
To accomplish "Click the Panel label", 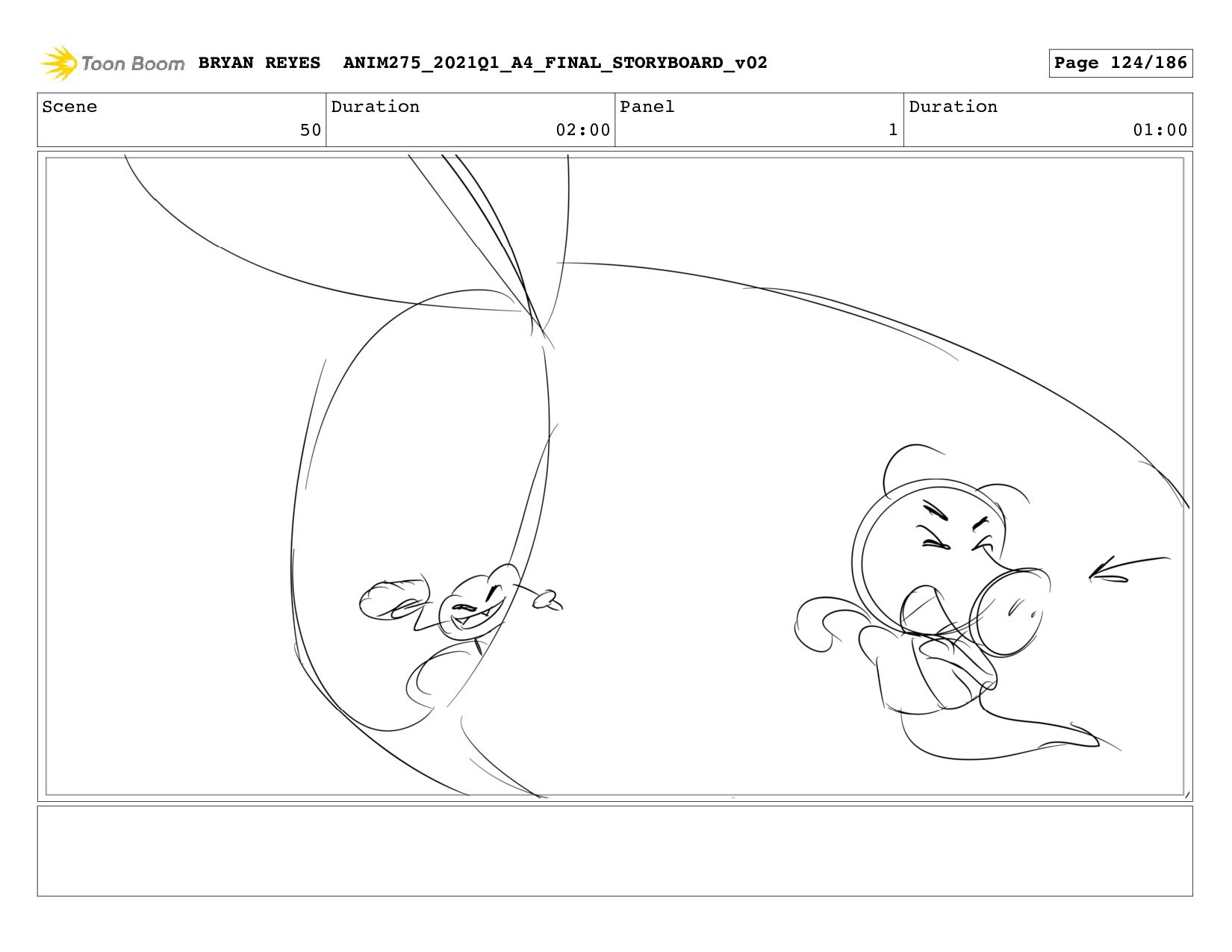I will tap(647, 107).
